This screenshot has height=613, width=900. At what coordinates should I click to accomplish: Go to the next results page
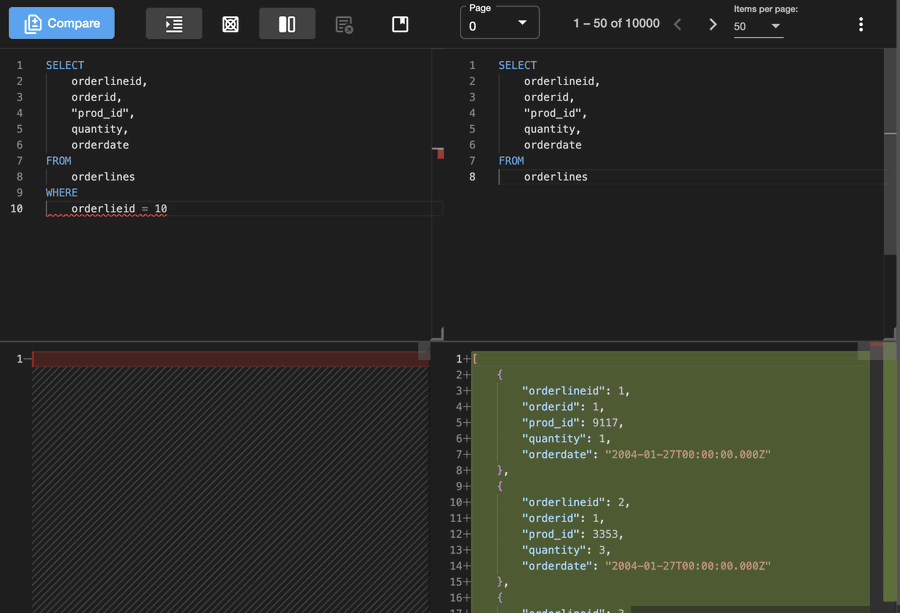coord(712,24)
